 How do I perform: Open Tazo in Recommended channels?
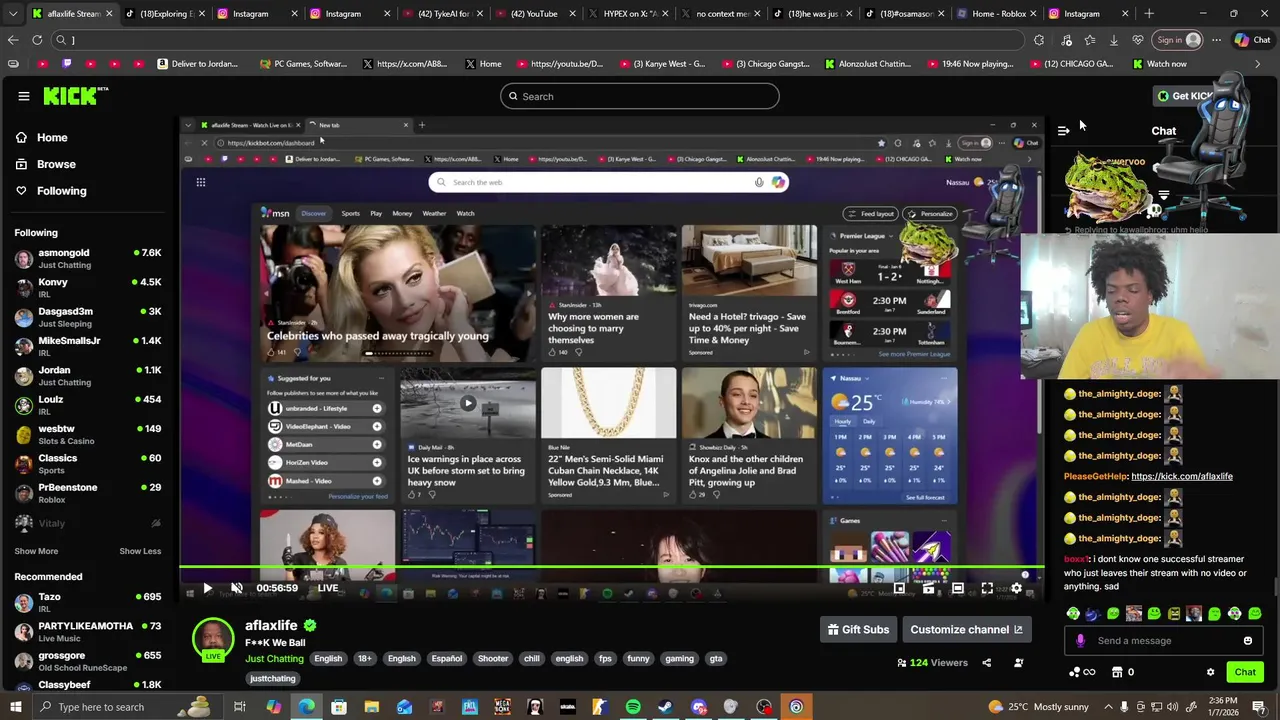(x=88, y=603)
